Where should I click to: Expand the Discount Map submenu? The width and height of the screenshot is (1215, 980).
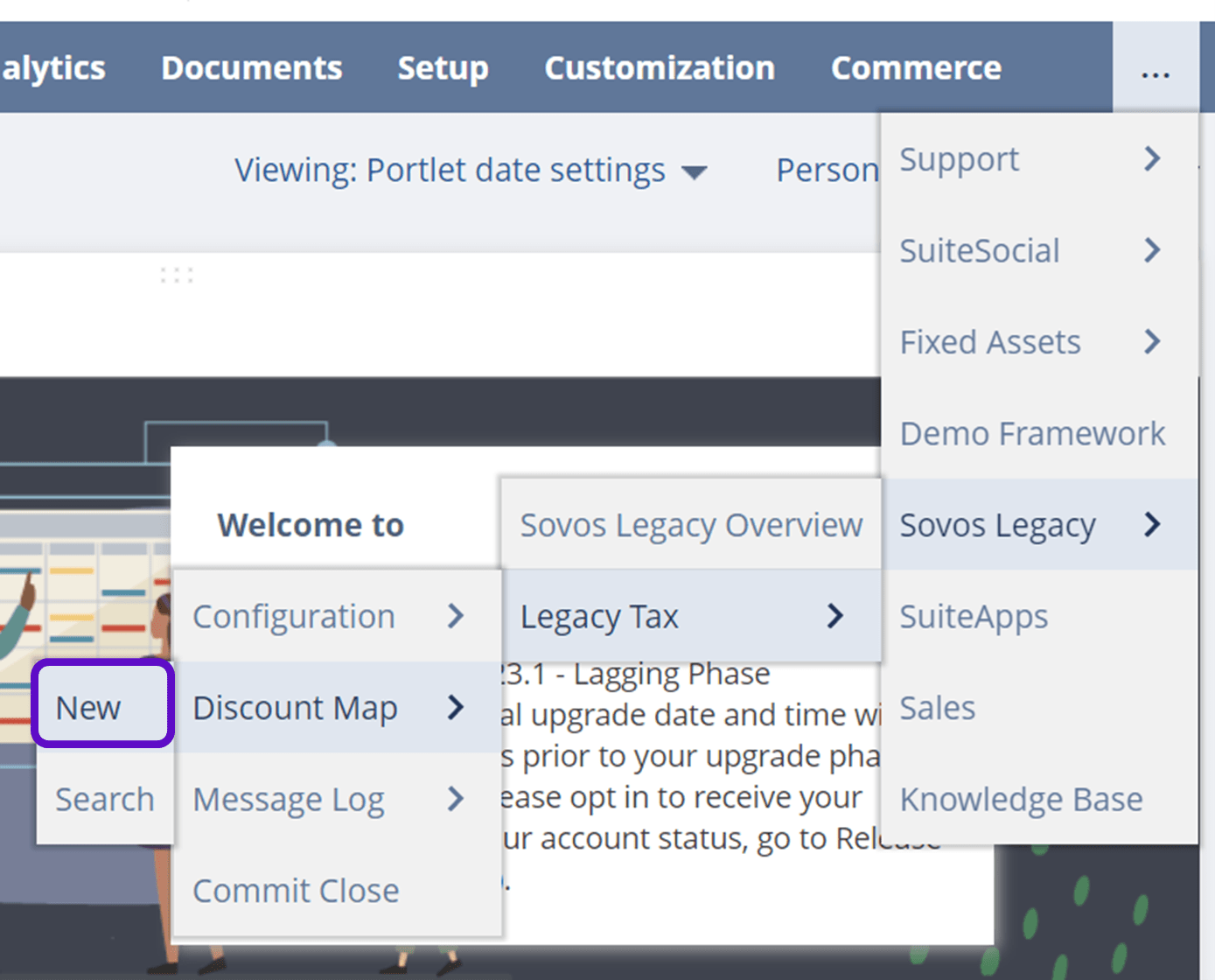pyautogui.click(x=455, y=708)
